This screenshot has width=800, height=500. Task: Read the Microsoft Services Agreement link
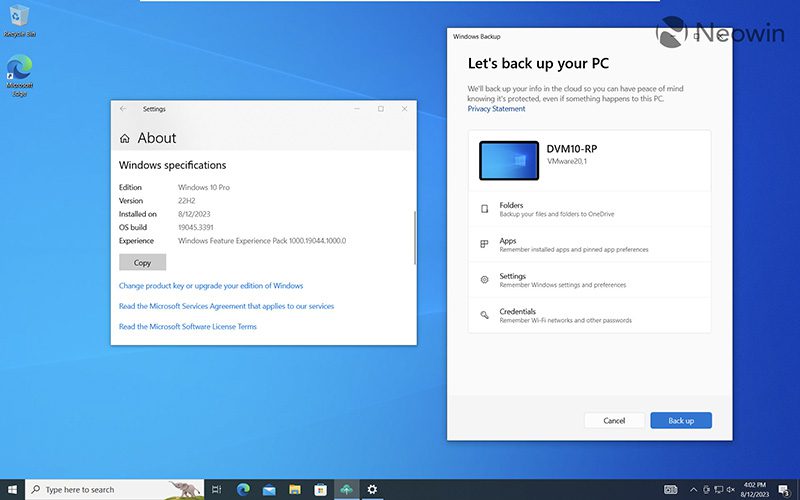(227, 306)
